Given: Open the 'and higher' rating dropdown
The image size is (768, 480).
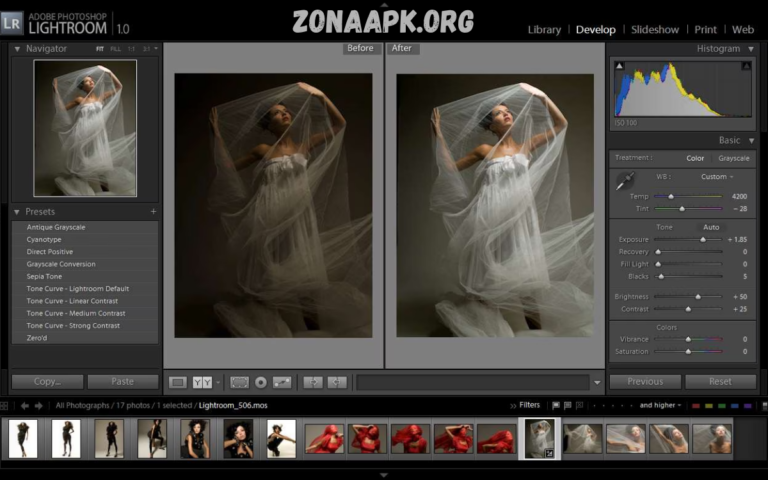Looking at the screenshot, I should click(x=660, y=406).
